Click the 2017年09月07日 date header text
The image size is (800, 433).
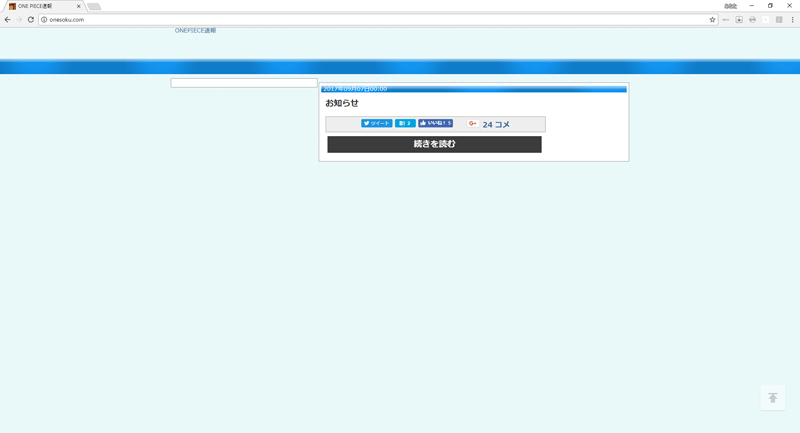[355, 89]
